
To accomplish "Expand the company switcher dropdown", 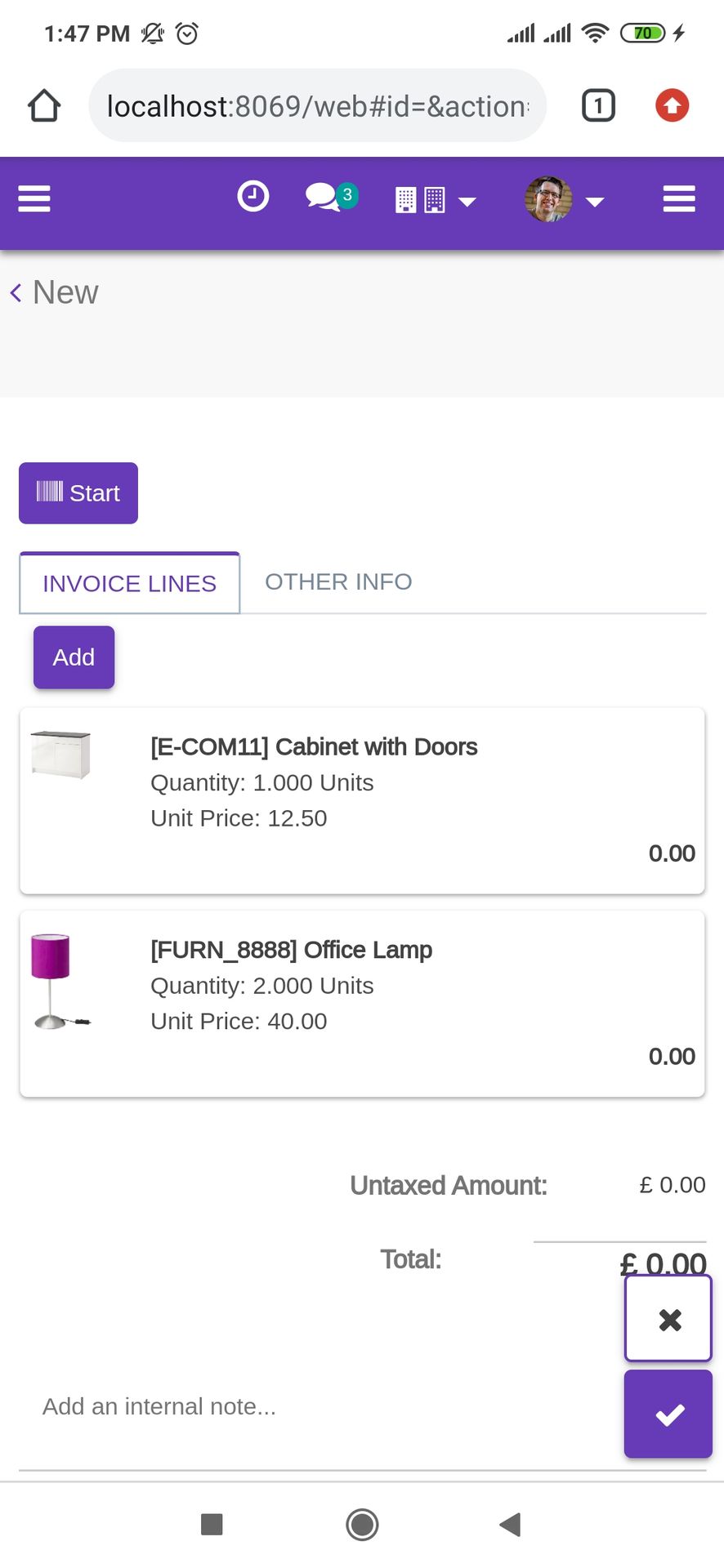I will pos(436,200).
